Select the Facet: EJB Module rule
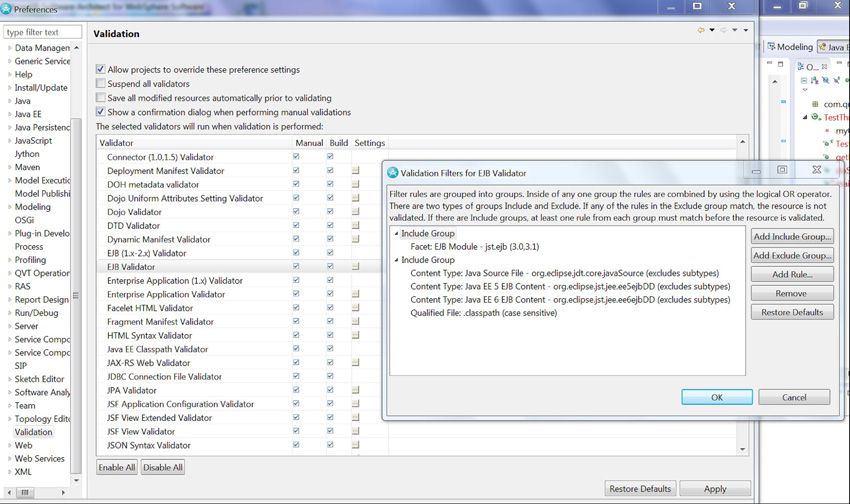850x504 pixels. coord(474,247)
